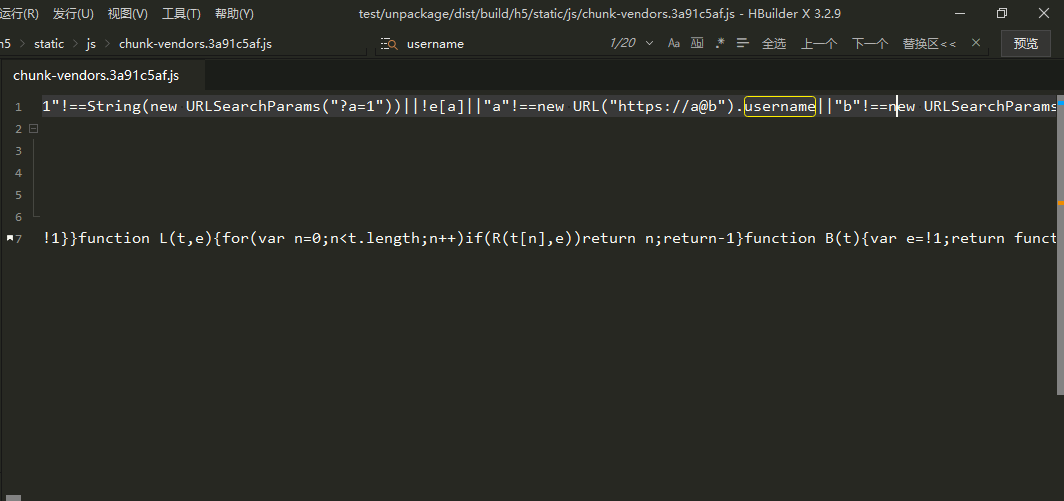Open the 帮助(Y) menu
The width and height of the screenshot is (1064, 501).
click(x=234, y=14)
